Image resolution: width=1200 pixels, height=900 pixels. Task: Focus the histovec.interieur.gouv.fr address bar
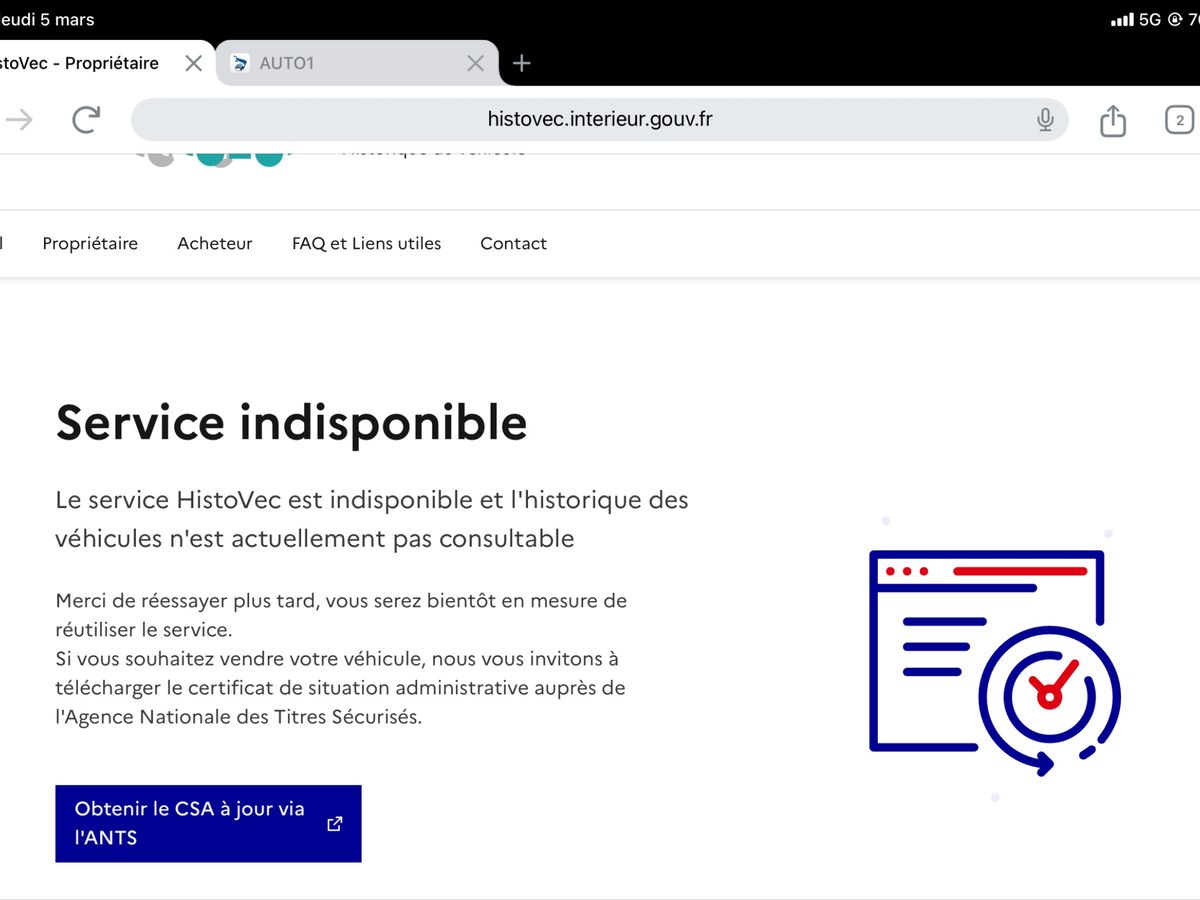(x=600, y=120)
